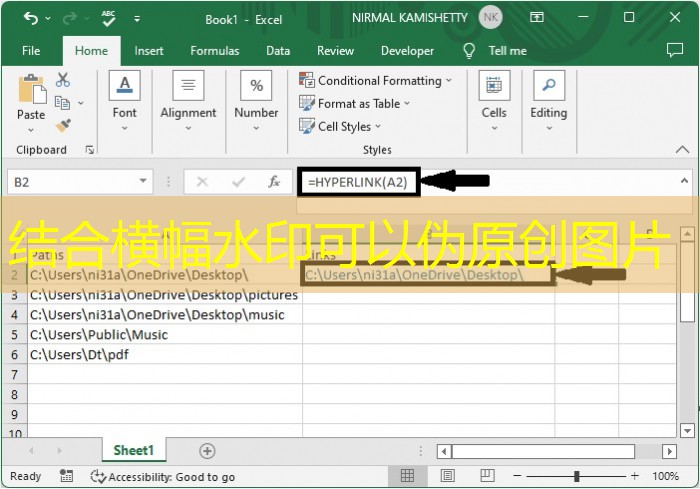The image size is (700, 489).
Task: Click the Insert Function fx icon
Action: point(273,182)
